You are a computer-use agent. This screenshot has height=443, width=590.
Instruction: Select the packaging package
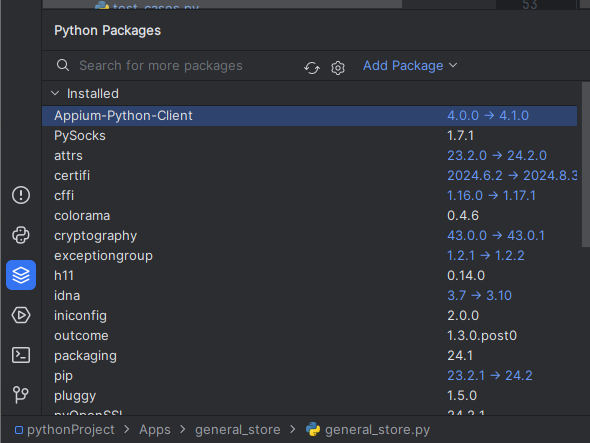click(85, 356)
